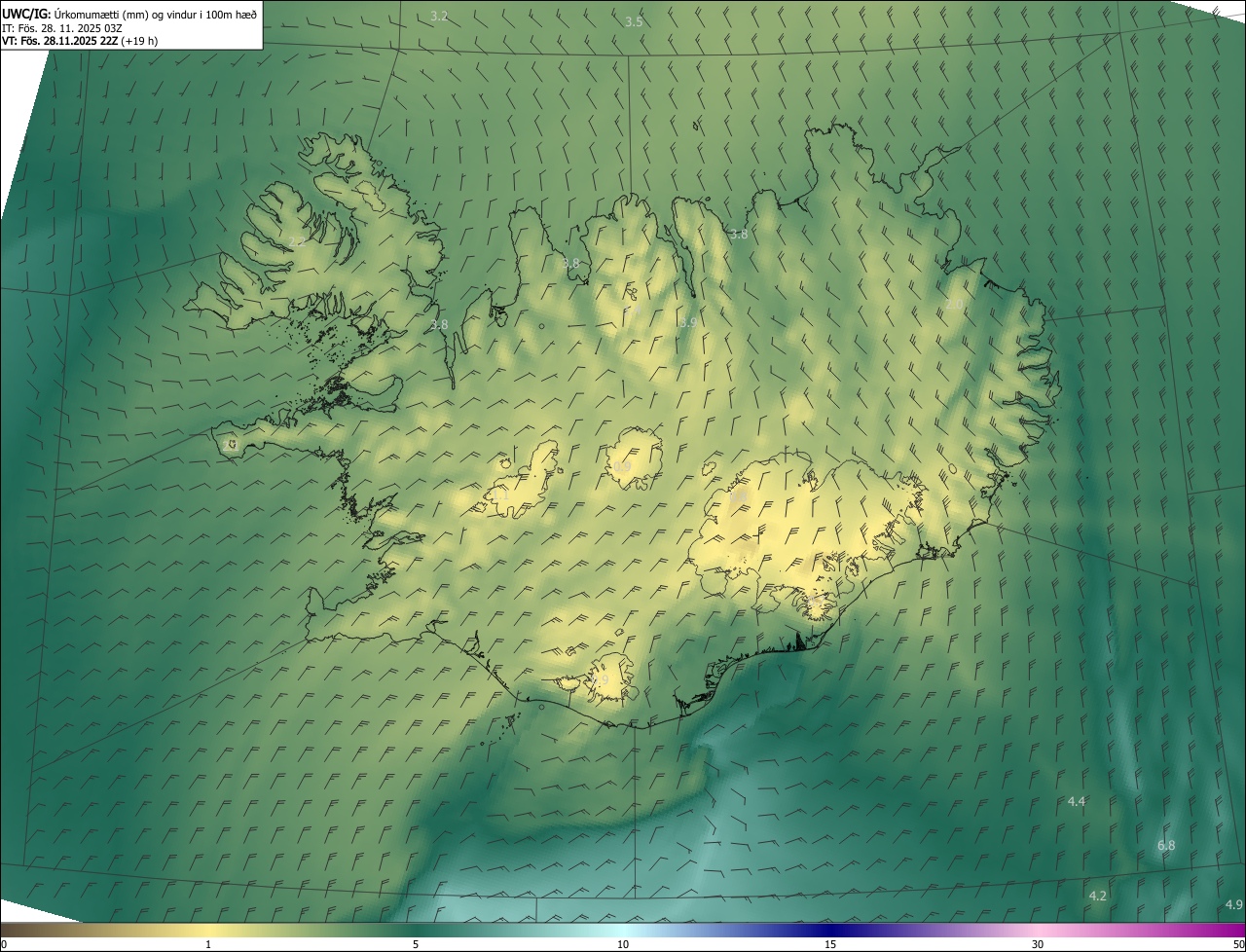This screenshot has width=1246, height=952.
Task: Click the 30 tick on the colour scale
Action: (1038, 944)
